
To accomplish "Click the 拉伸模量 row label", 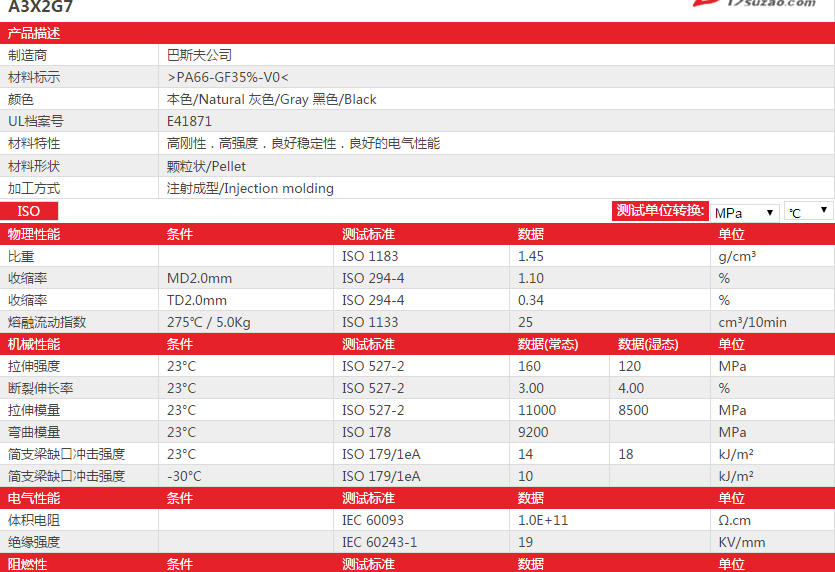I will (34, 410).
